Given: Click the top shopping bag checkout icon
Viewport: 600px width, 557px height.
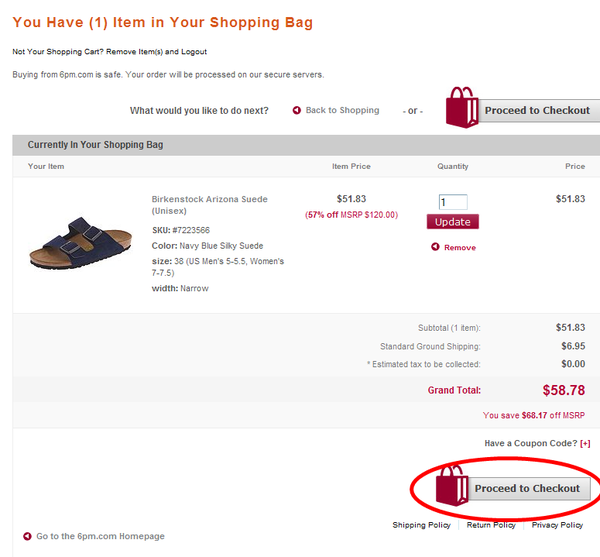Looking at the screenshot, I should 462,107.
